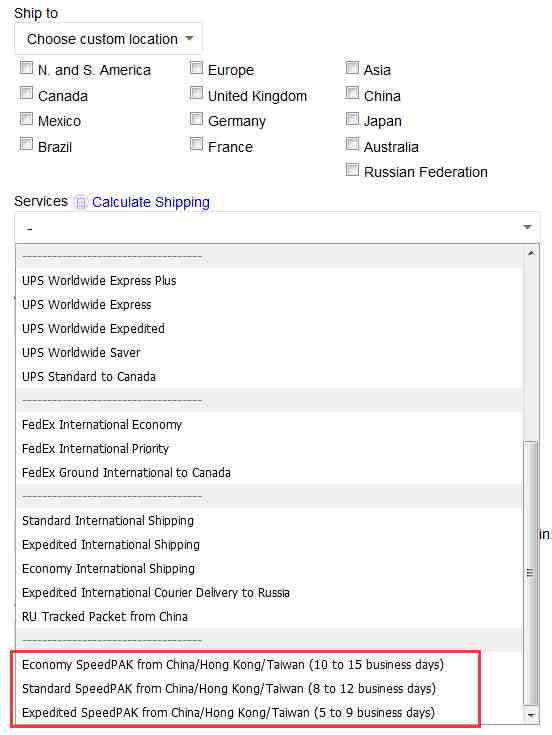The image size is (552, 735).
Task: Click the services list scrollbar thumb
Action: point(530,572)
